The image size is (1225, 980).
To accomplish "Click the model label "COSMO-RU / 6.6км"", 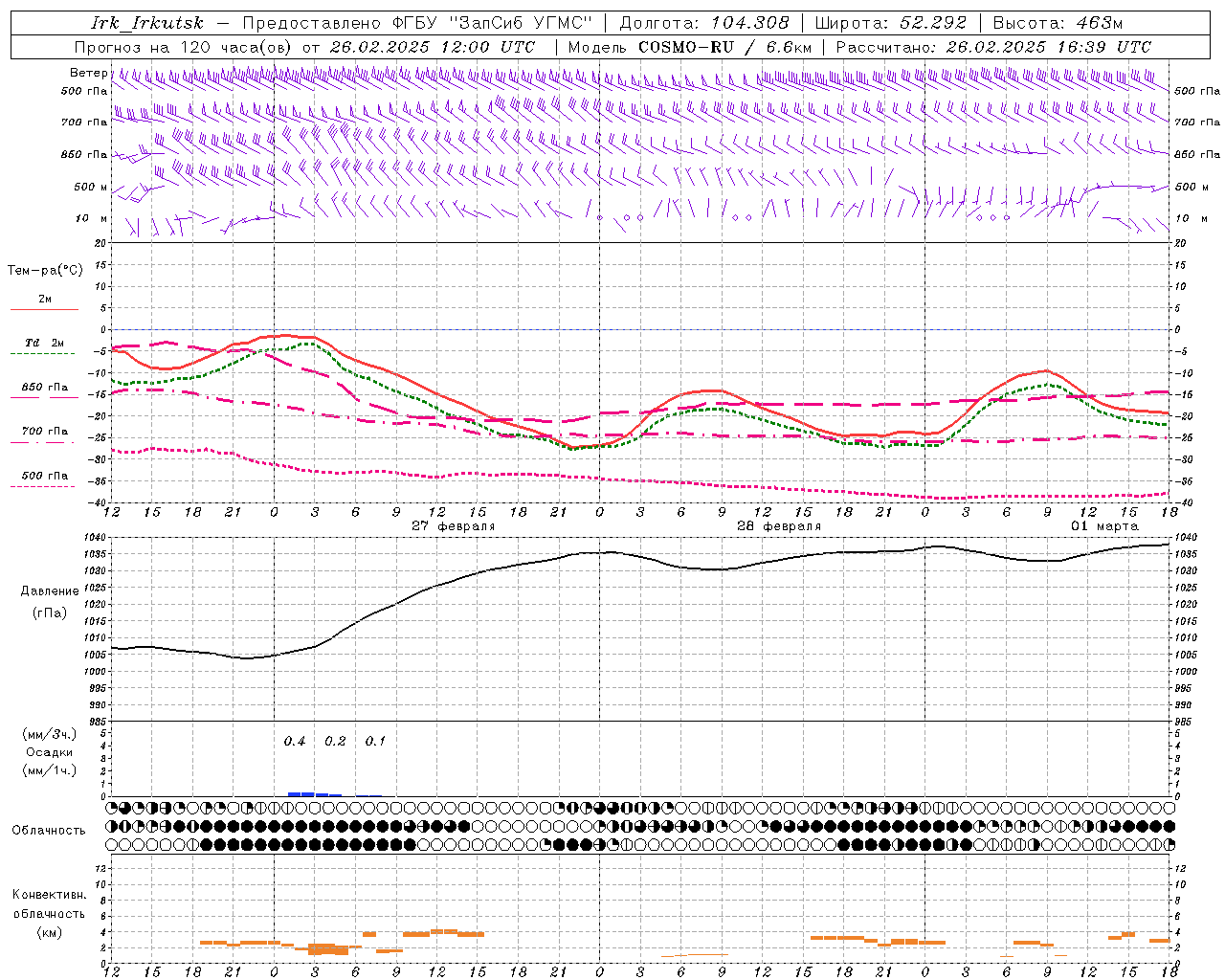I will (x=725, y=47).
